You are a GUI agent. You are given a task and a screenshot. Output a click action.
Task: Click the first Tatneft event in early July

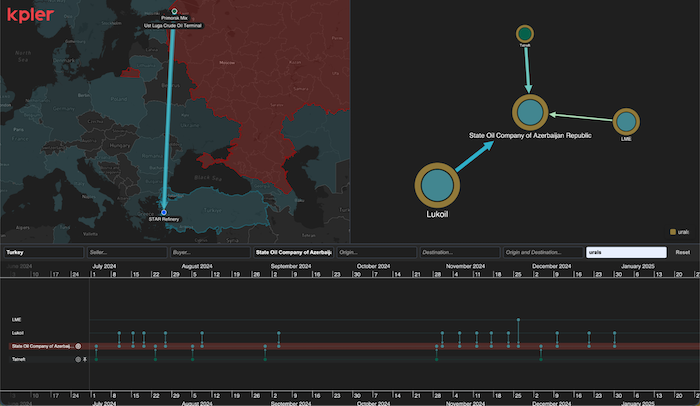pyautogui.click(x=96, y=359)
